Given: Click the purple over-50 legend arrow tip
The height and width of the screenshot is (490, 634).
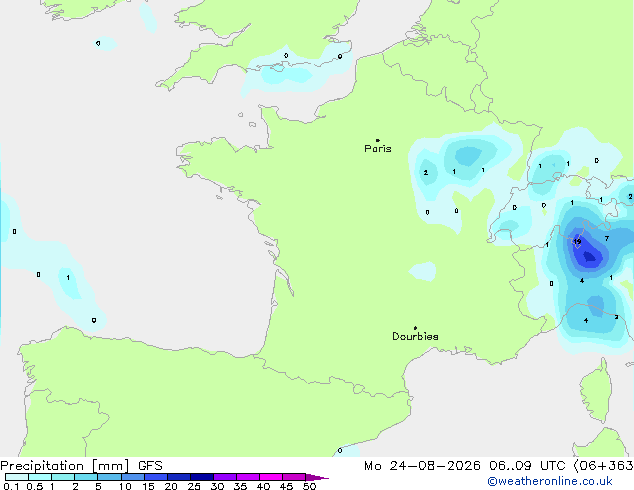Looking at the screenshot, I should (x=317, y=477).
